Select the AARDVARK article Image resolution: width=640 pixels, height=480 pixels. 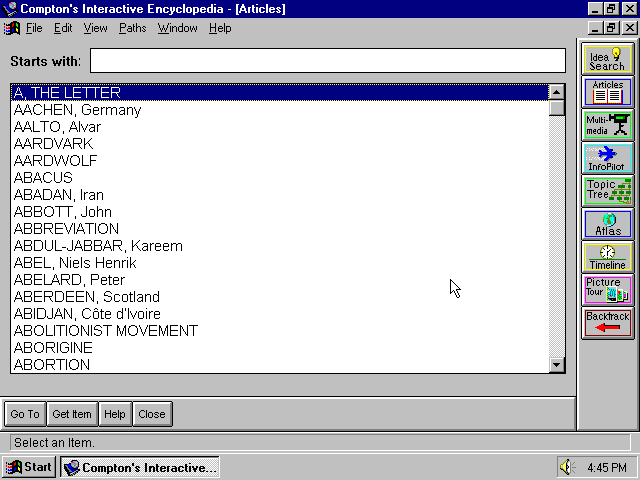[280, 144]
